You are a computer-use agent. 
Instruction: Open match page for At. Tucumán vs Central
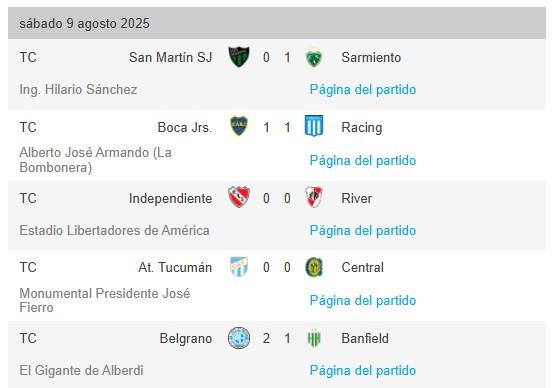pyautogui.click(x=363, y=301)
